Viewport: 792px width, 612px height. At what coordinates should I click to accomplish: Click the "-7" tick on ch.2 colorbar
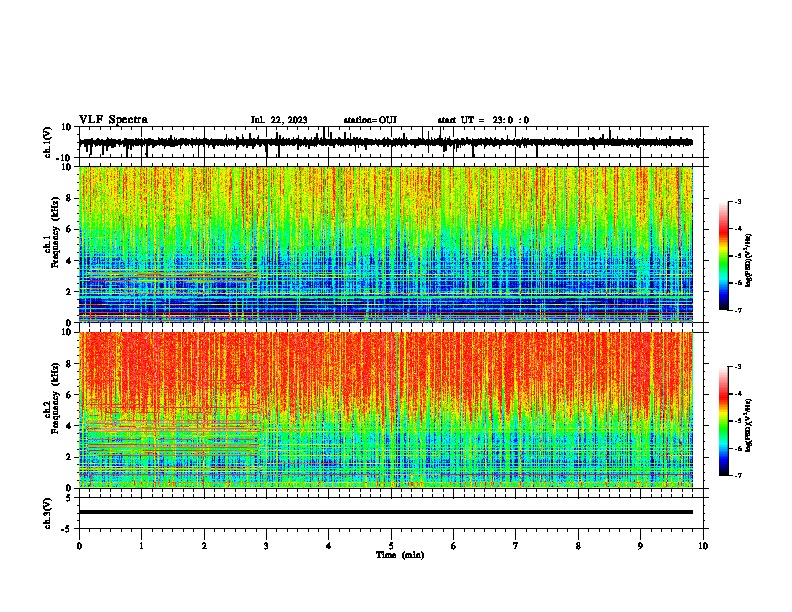click(738, 475)
